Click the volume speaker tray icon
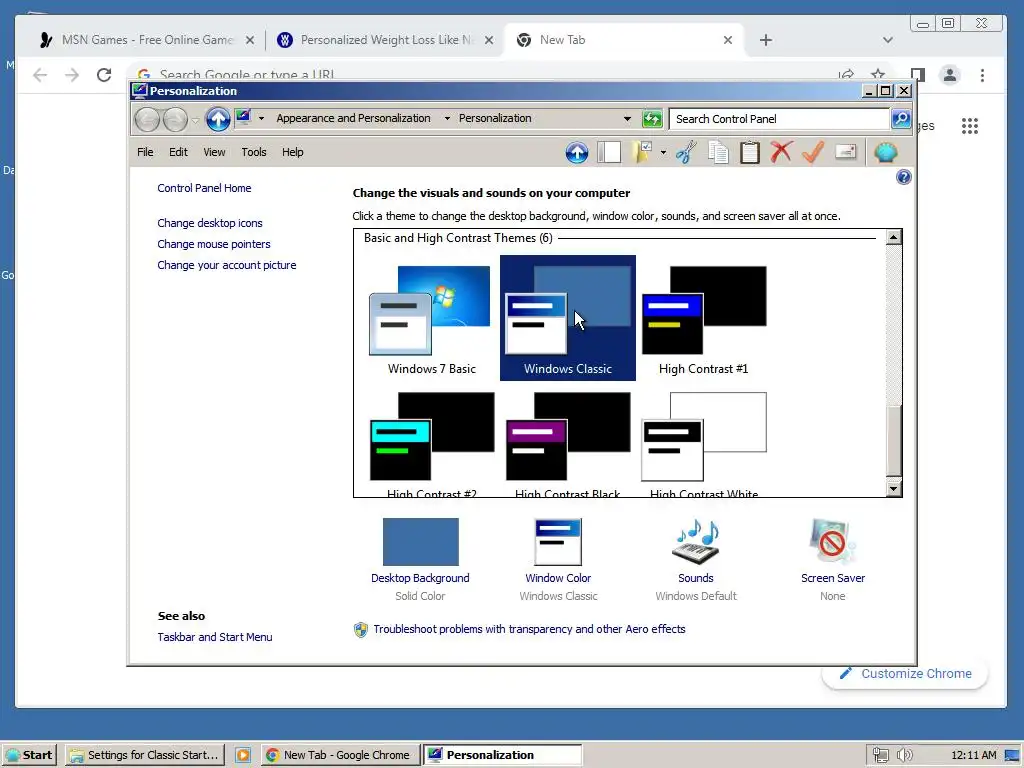Viewport: 1024px width, 768px height. pyautogui.click(x=904, y=755)
